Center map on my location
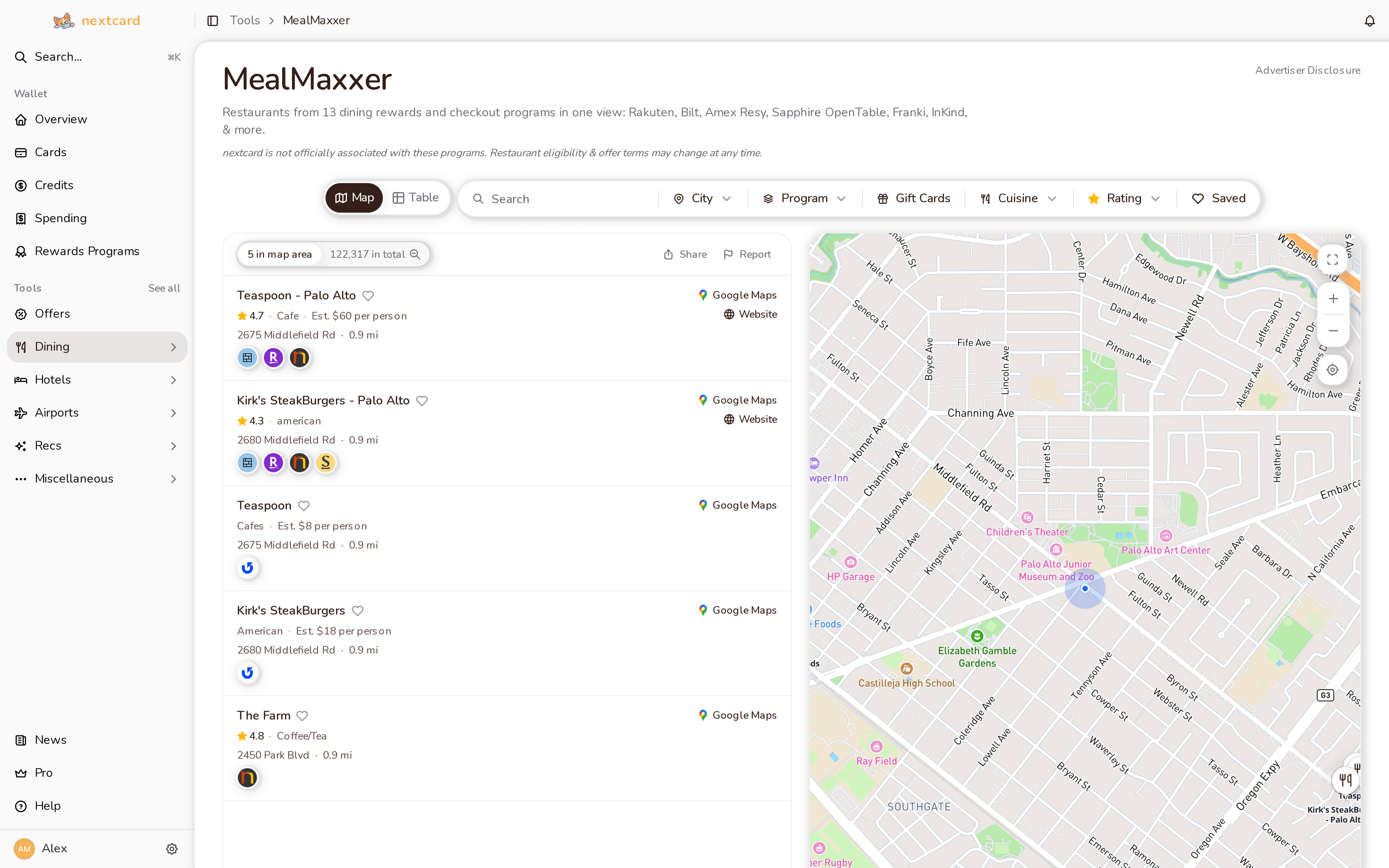Viewport: 1389px width, 868px height. click(1333, 370)
